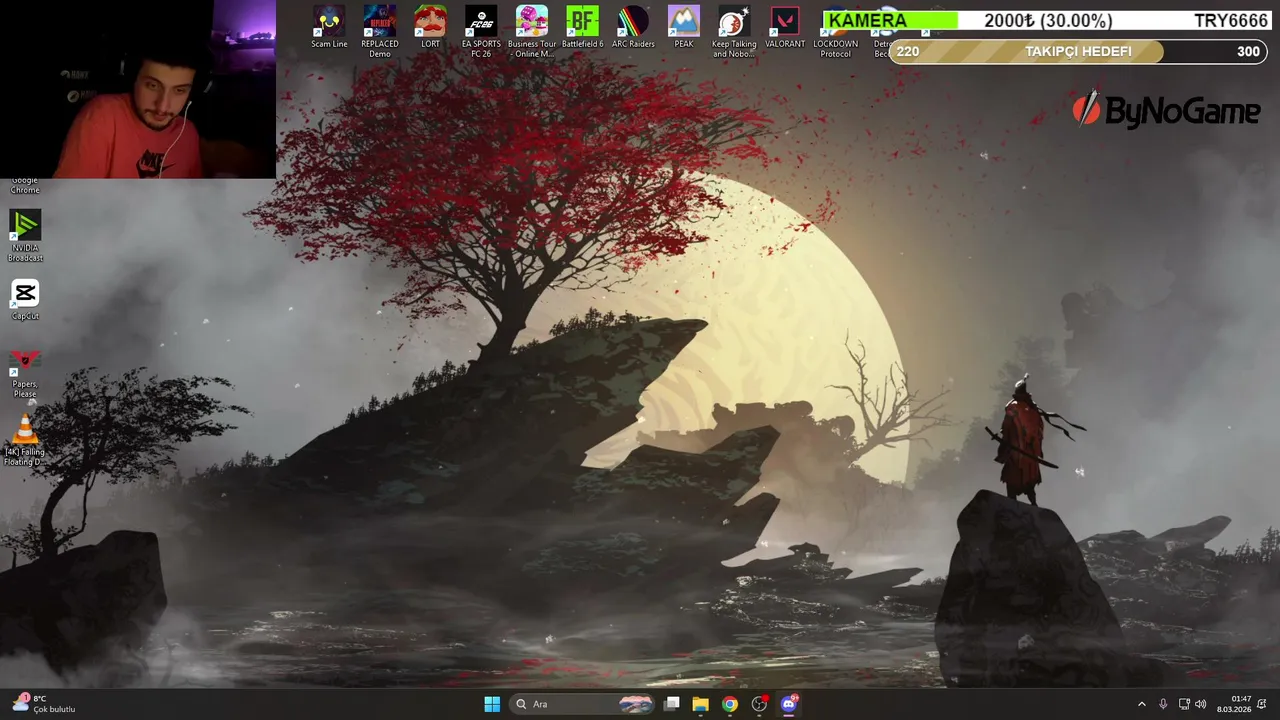Select the NVIDIA Broadcast desktop icon
Screen dimensions: 1280x720
tap(25, 236)
